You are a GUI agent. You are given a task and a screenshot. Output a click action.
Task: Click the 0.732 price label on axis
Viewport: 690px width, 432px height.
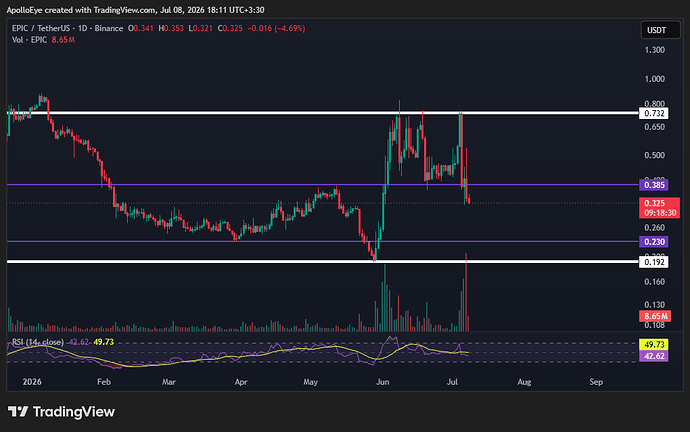point(653,113)
